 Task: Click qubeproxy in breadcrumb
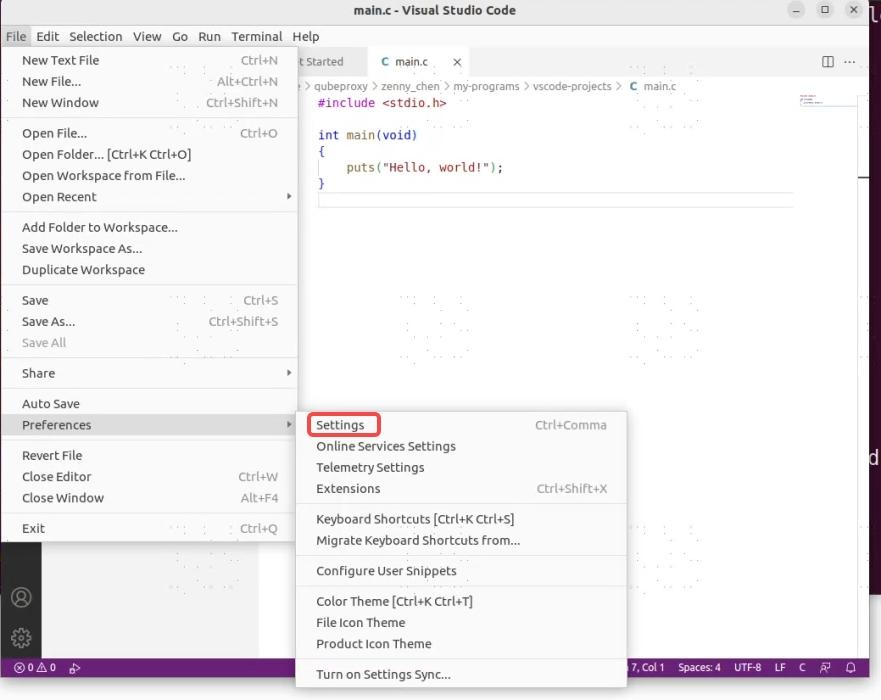pyautogui.click(x=340, y=86)
